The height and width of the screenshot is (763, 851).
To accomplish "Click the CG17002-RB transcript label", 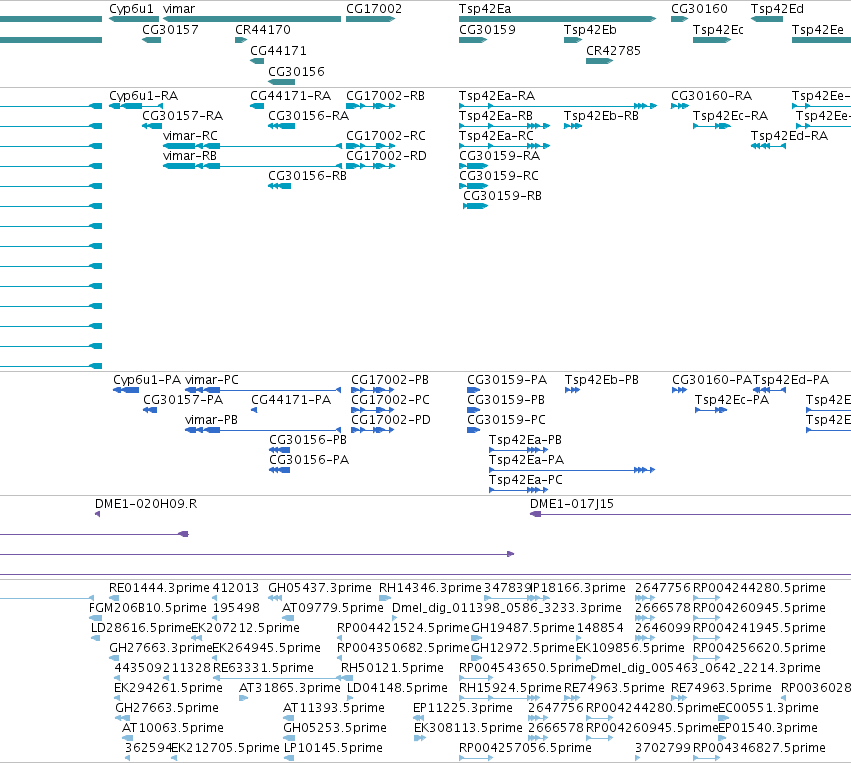I will [385, 96].
